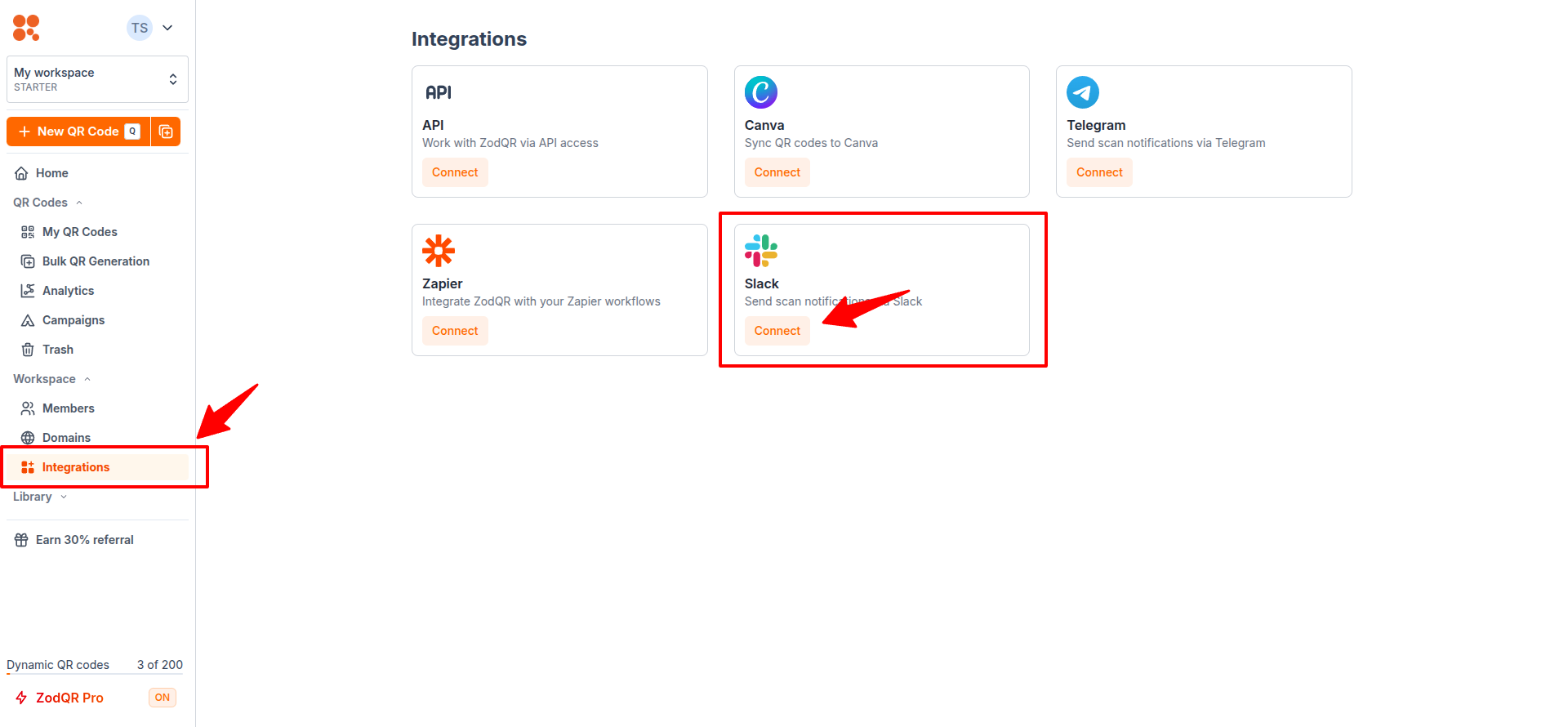Image resolution: width=1568 pixels, height=727 pixels.
Task: Click the Dynamic QR codes usage bar
Action: (95, 674)
